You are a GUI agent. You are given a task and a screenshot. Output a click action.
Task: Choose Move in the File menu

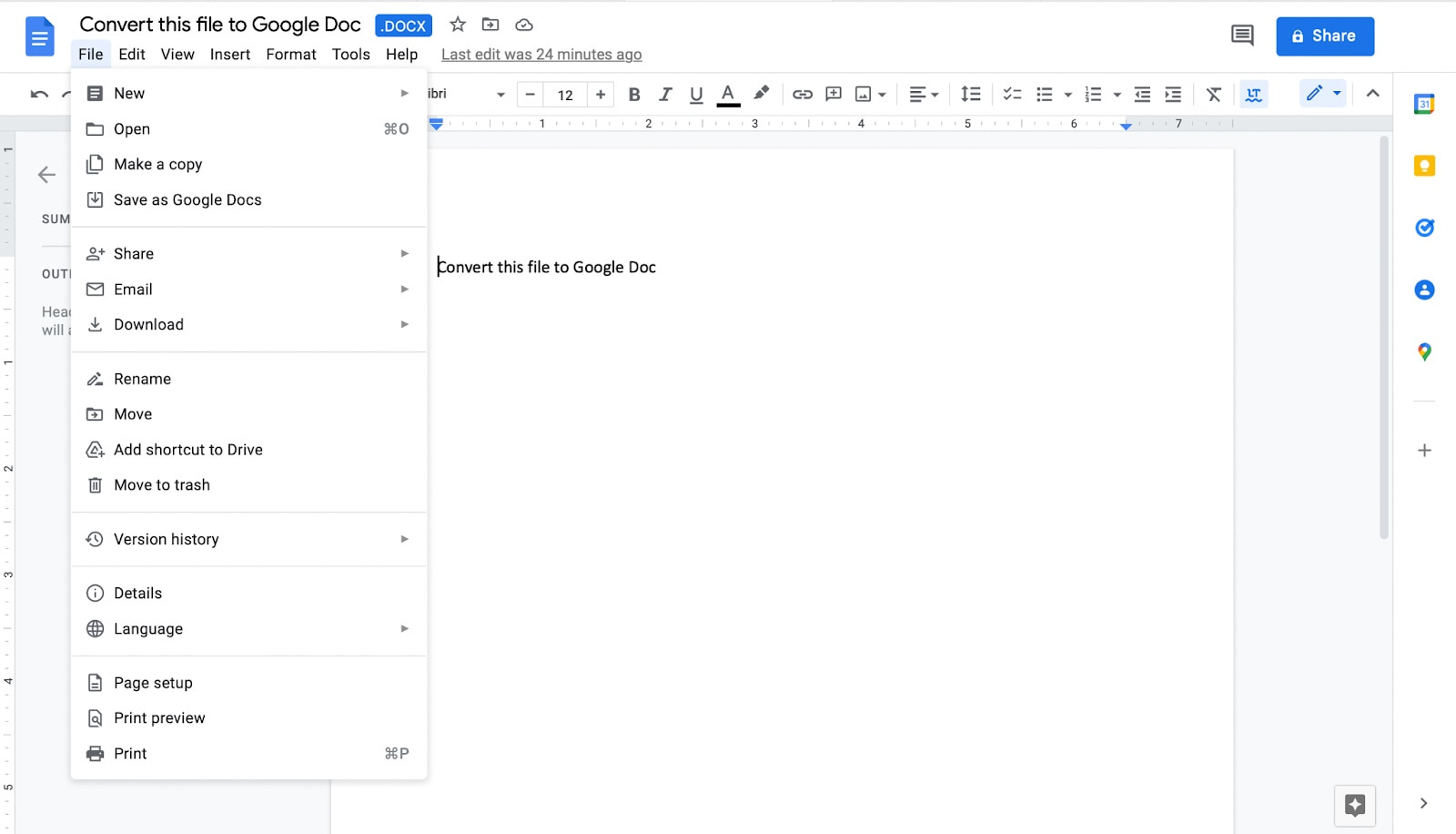[248, 414]
